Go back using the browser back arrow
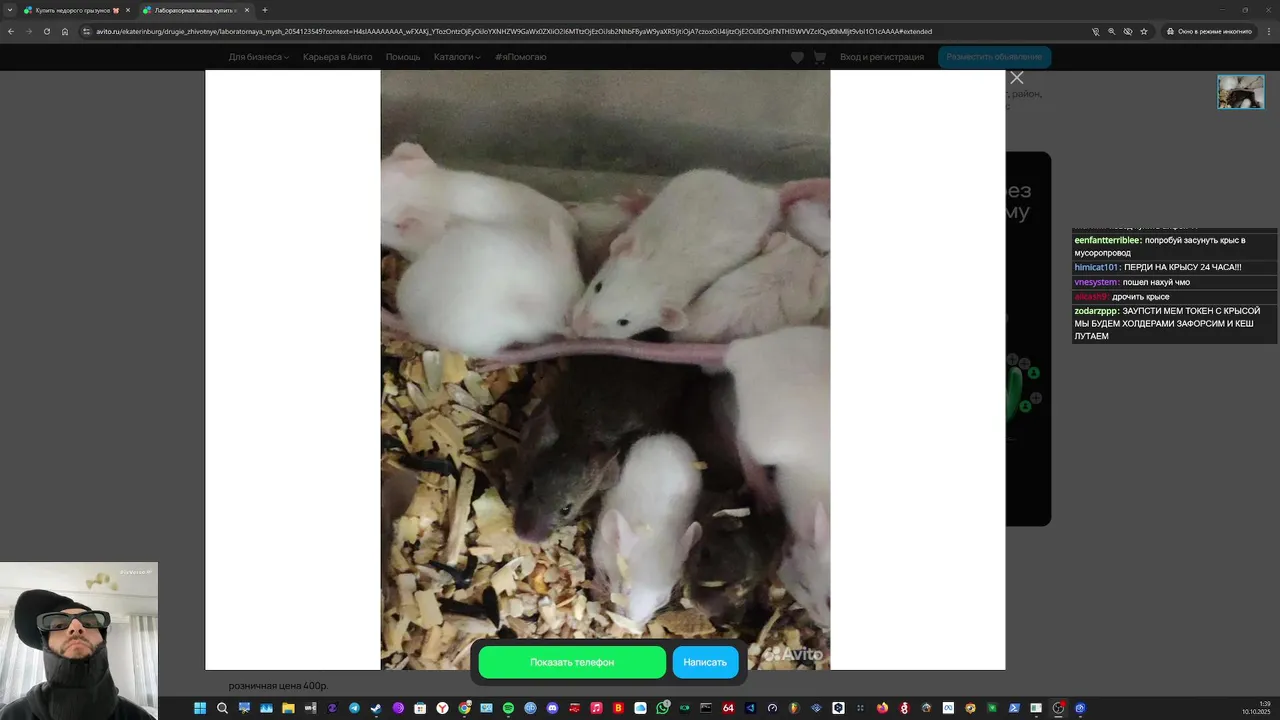 tap(10, 31)
